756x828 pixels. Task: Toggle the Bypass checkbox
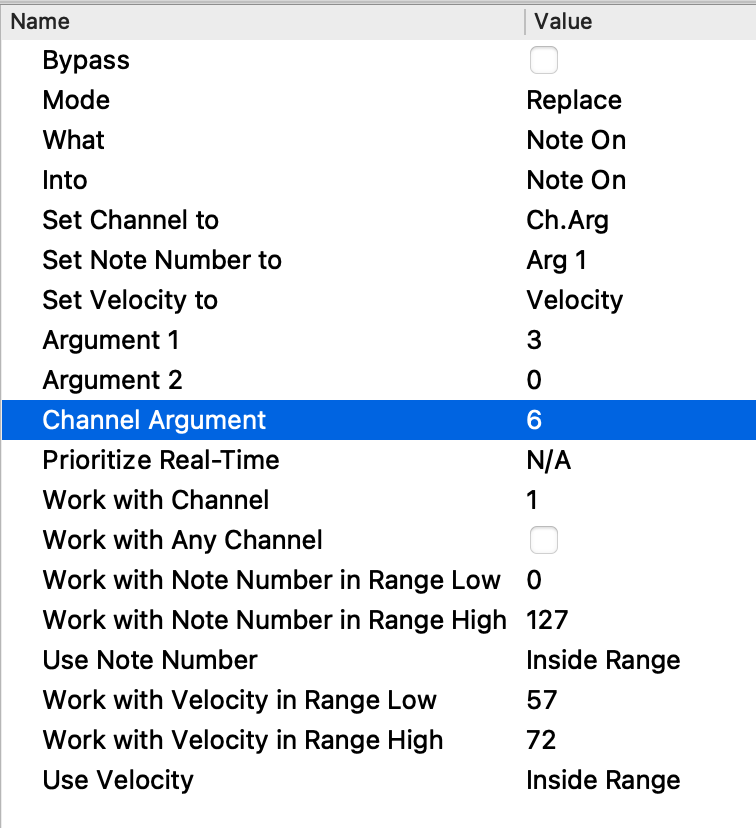[543, 61]
